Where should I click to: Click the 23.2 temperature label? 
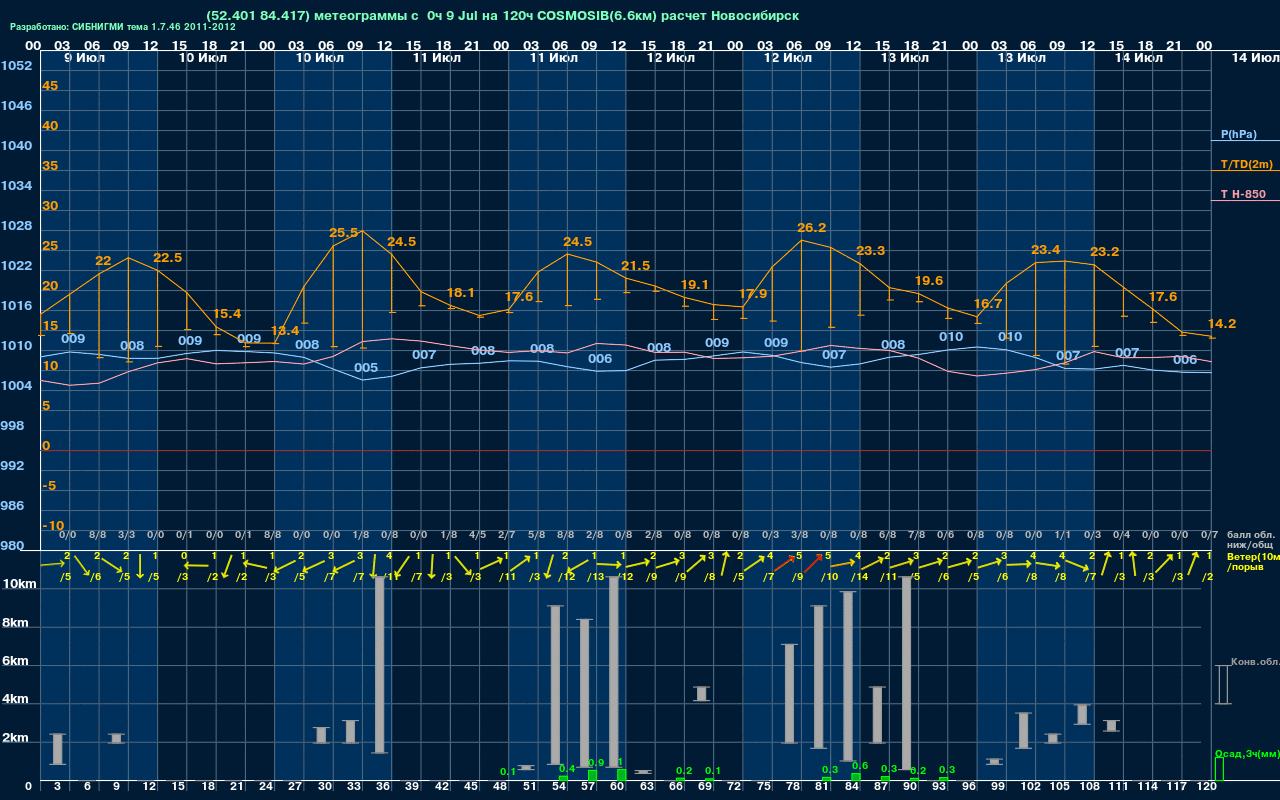click(x=1104, y=251)
